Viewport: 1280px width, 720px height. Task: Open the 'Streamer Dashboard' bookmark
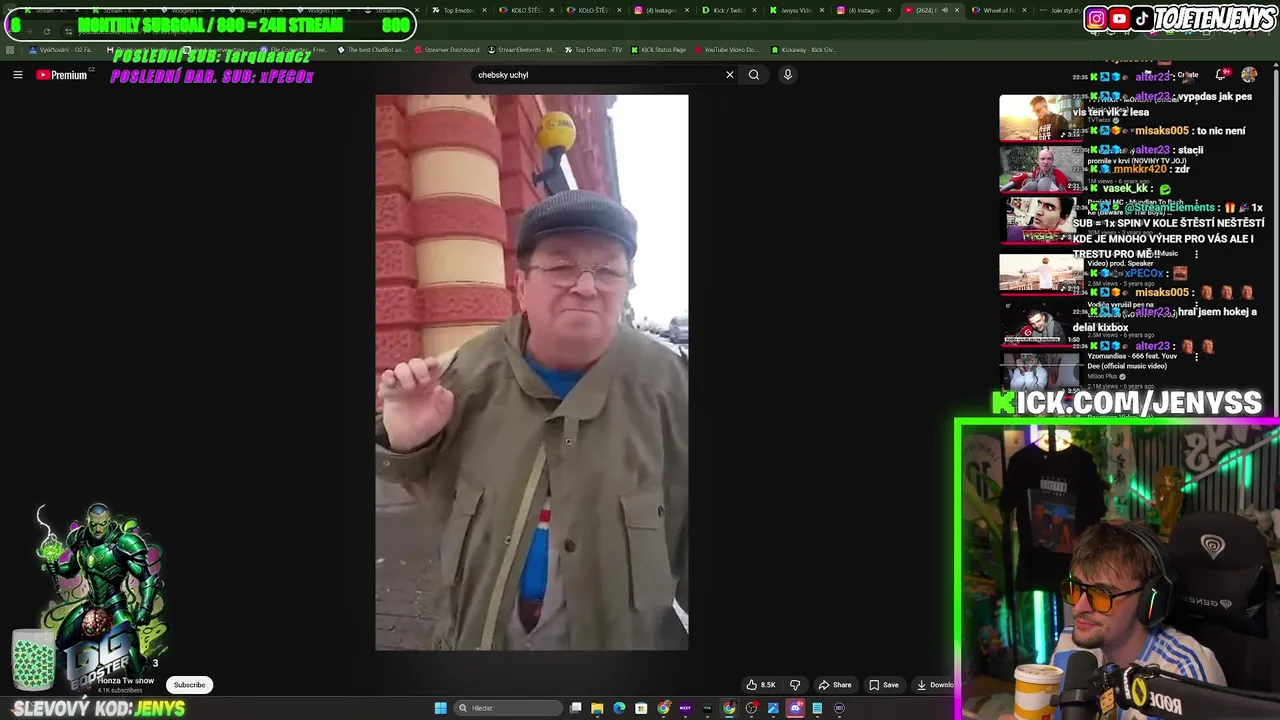(x=447, y=50)
